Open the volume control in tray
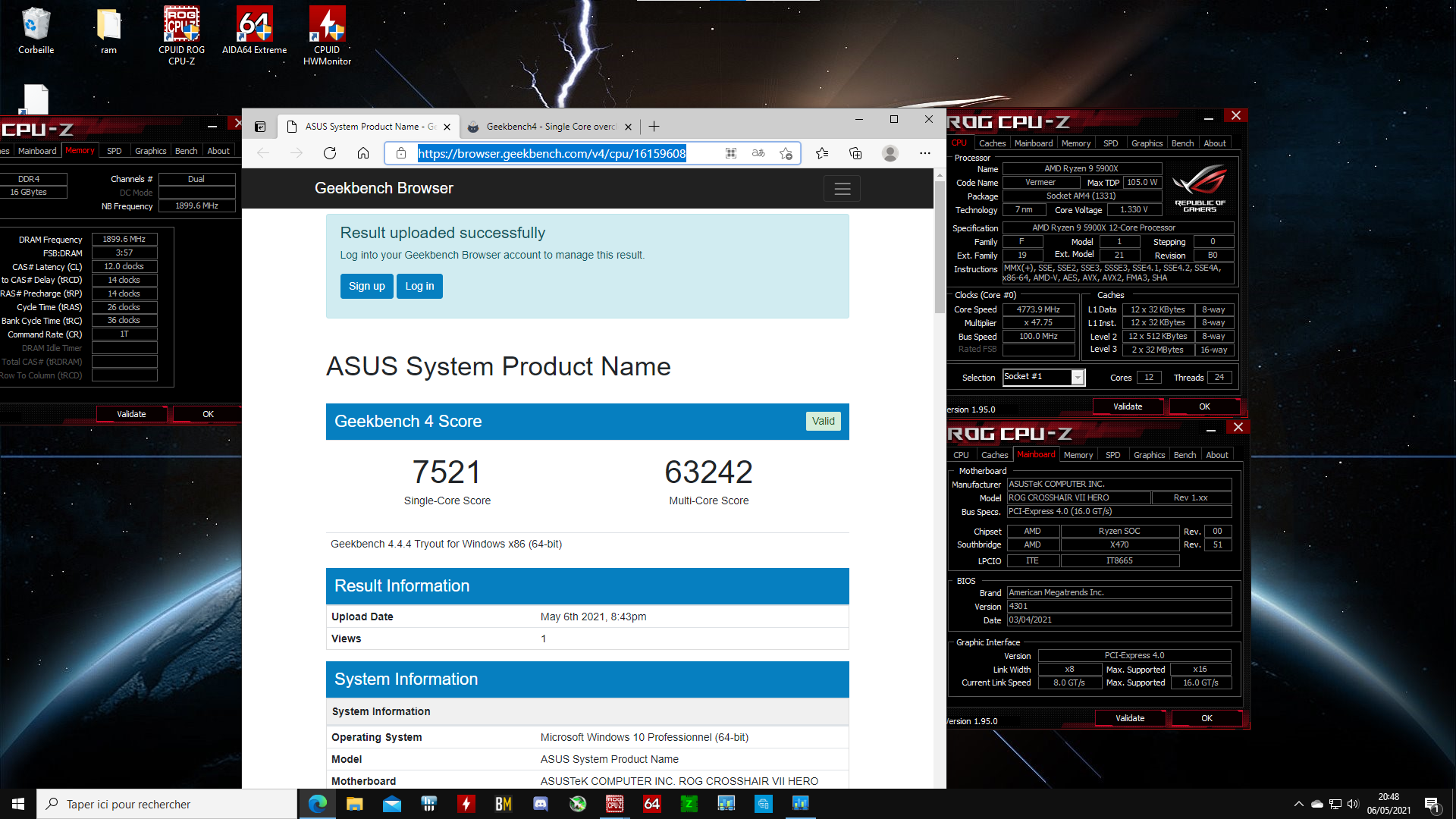 pos(1354,804)
